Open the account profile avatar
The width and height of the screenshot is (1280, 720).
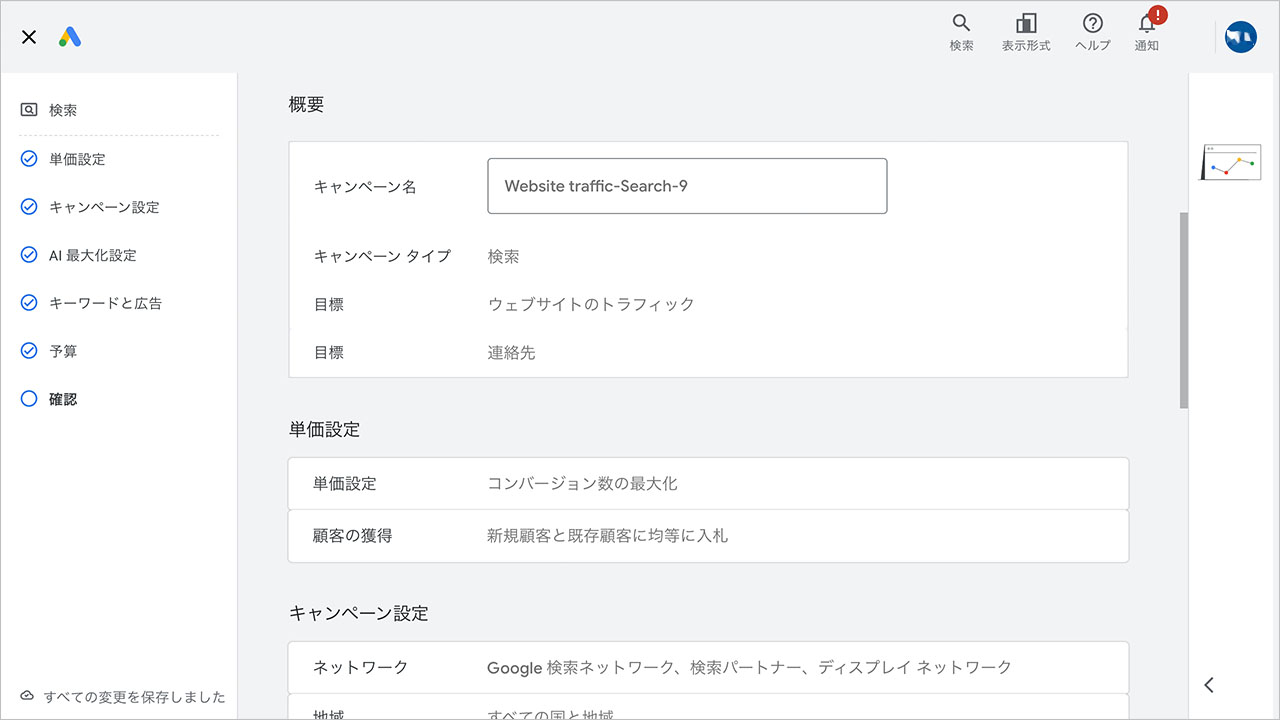[x=1240, y=36]
